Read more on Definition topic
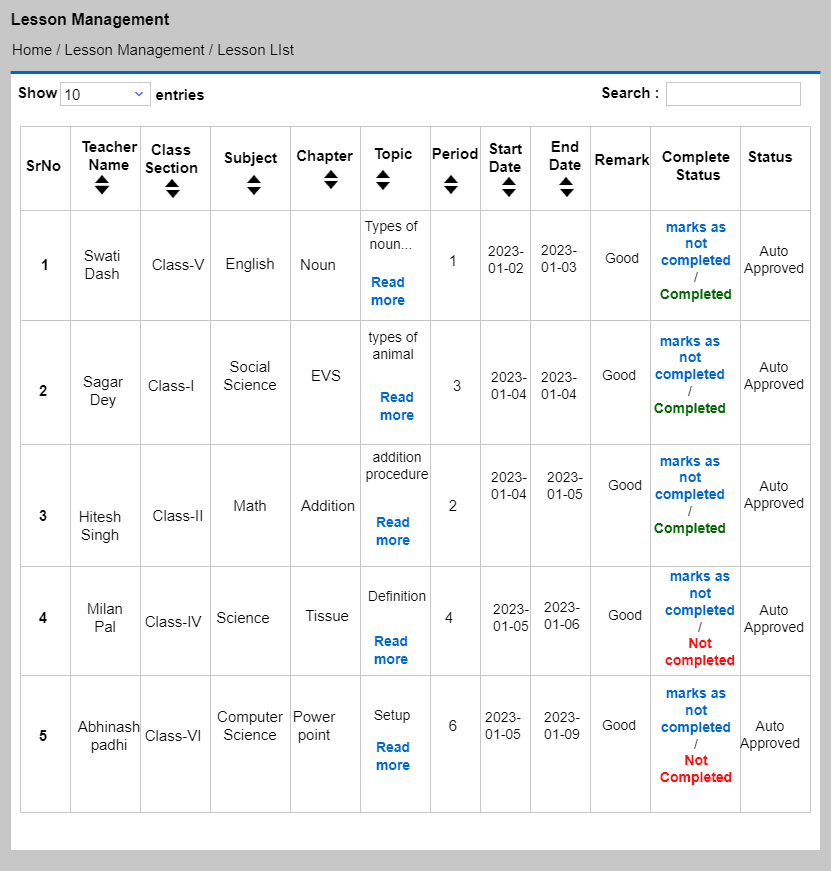Screen dimensions: 831x871 coord(391,650)
